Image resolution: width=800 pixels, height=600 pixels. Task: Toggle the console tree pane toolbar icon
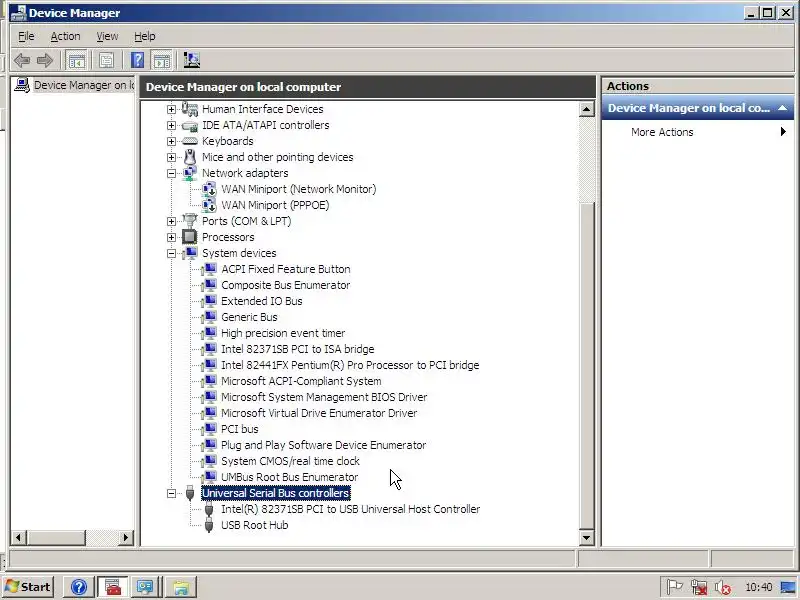pyautogui.click(x=77, y=61)
